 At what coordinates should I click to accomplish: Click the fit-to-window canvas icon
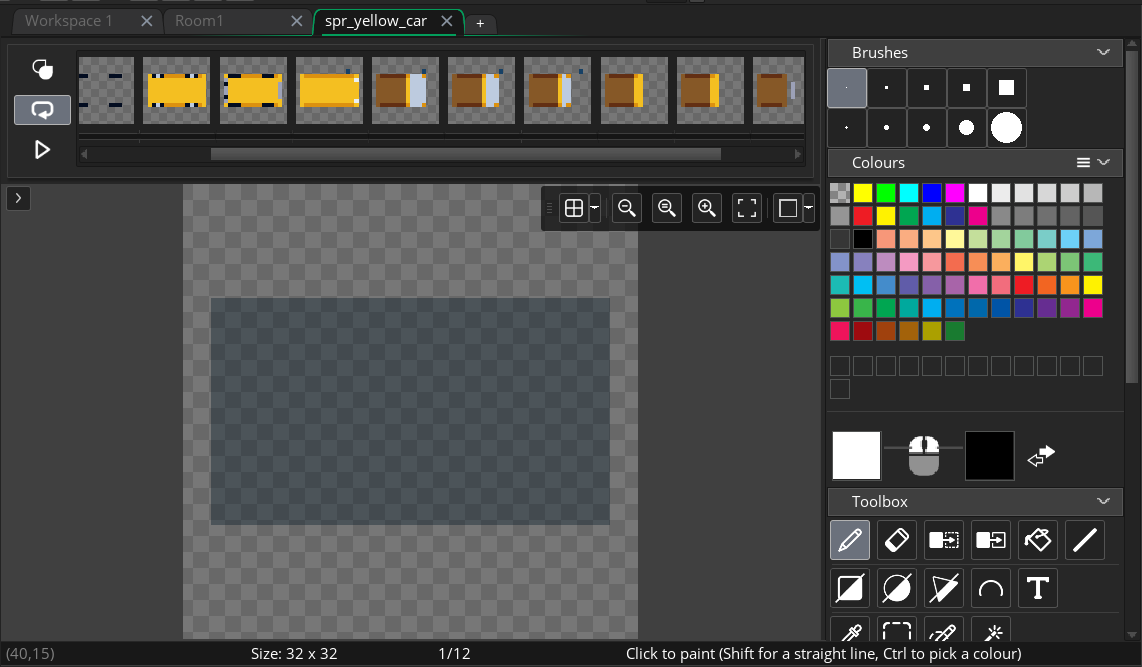click(x=747, y=208)
